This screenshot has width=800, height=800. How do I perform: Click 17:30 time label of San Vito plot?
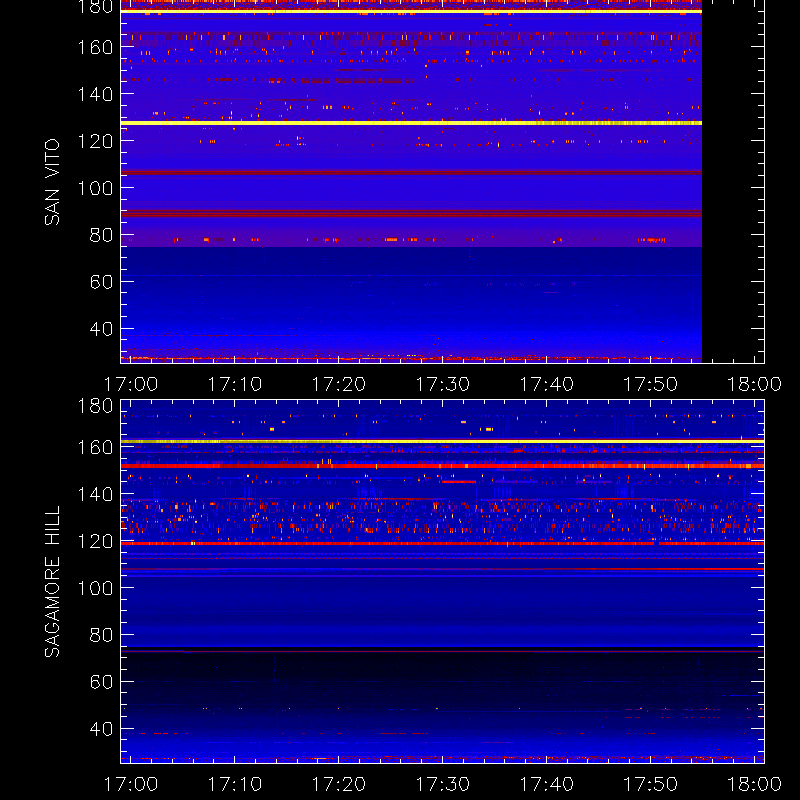coord(443,384)
